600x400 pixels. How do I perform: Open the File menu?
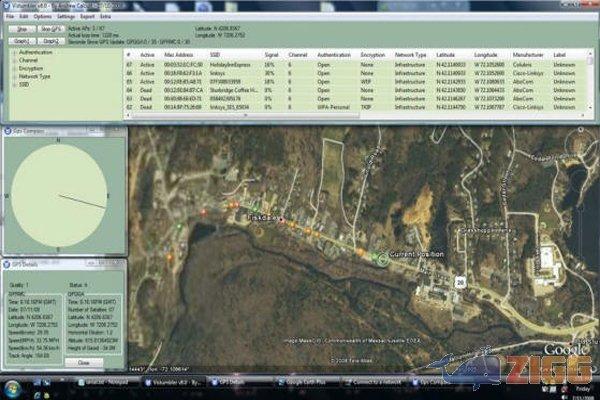[x=8, y=17]
